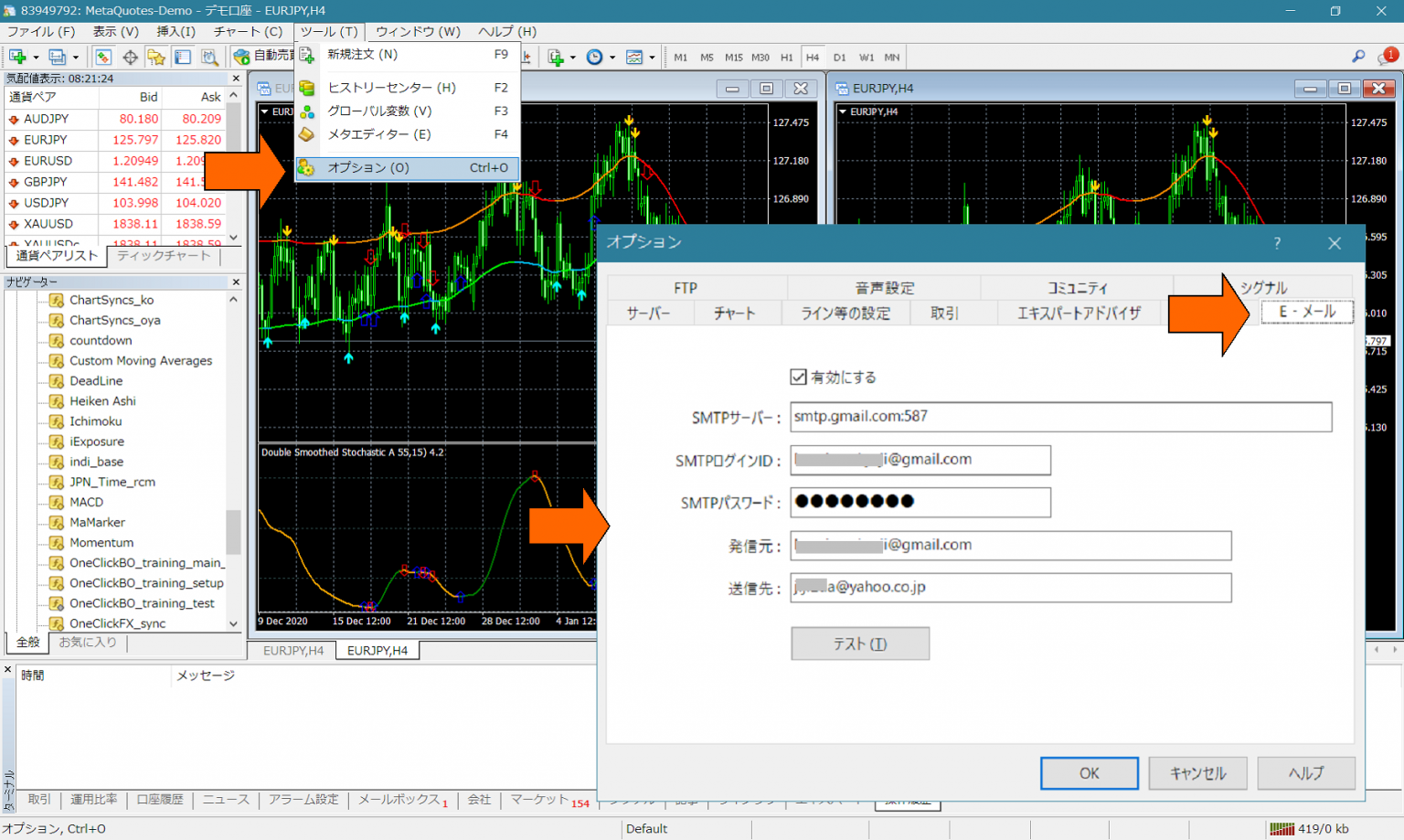Uncheck the 有効にする checkbox
This screenshot has width=1404, height=840.
[798, 377]
